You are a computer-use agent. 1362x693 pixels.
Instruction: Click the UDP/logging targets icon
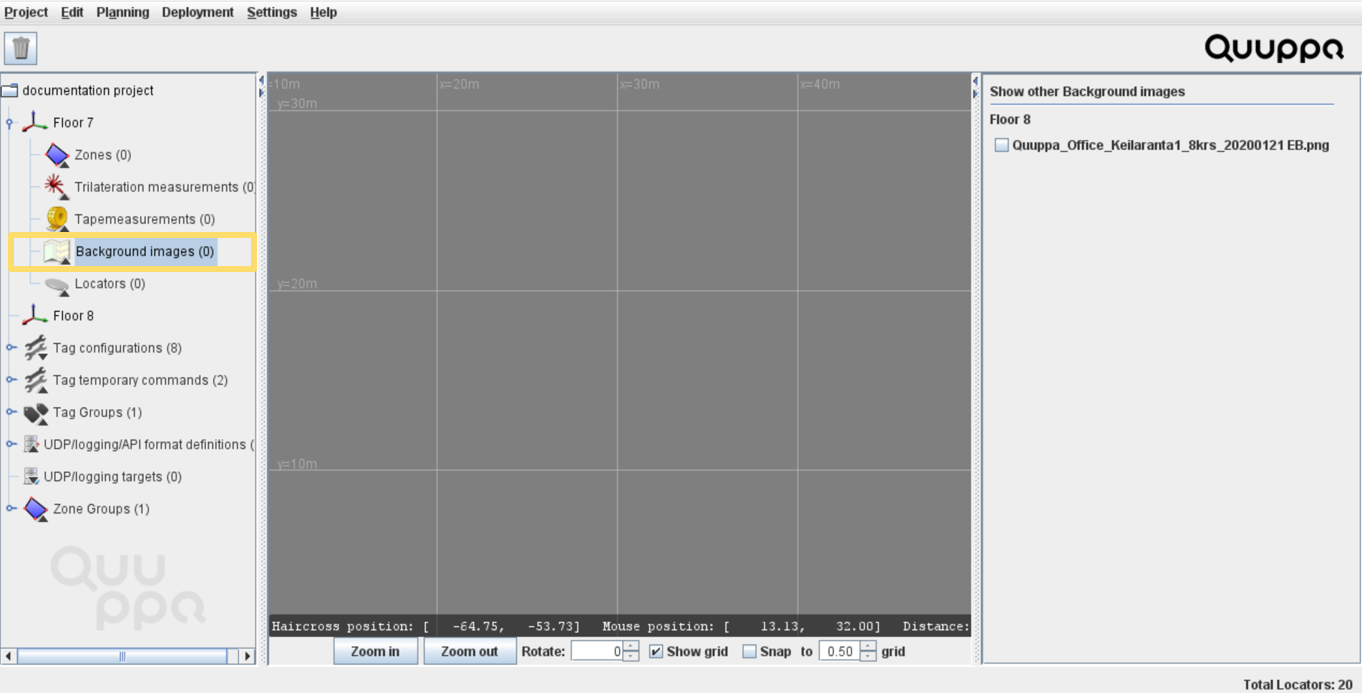pos(31,477)
